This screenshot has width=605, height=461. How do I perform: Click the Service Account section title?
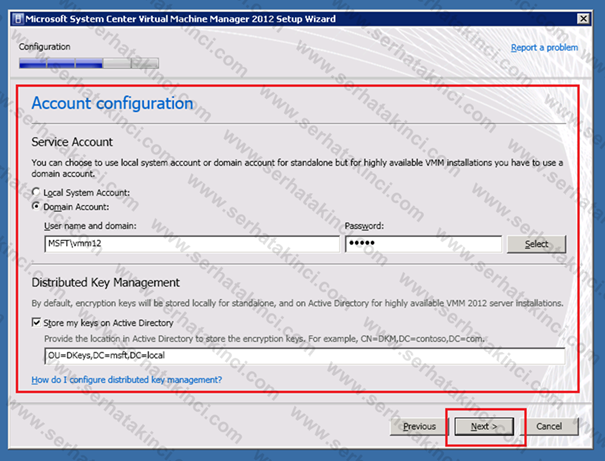click(72, 142)
